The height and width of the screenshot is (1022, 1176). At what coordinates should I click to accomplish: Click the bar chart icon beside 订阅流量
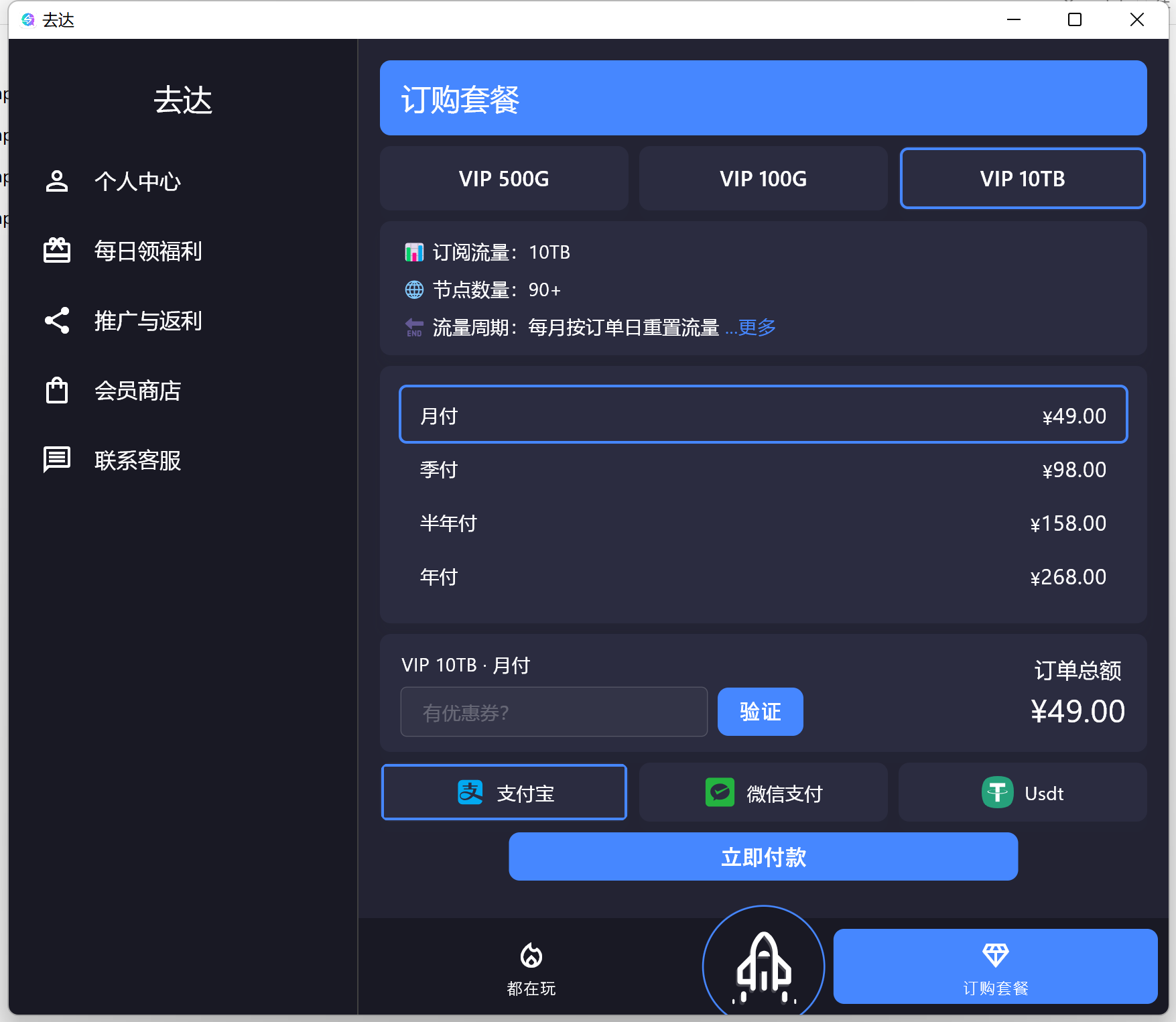(414, 253)
